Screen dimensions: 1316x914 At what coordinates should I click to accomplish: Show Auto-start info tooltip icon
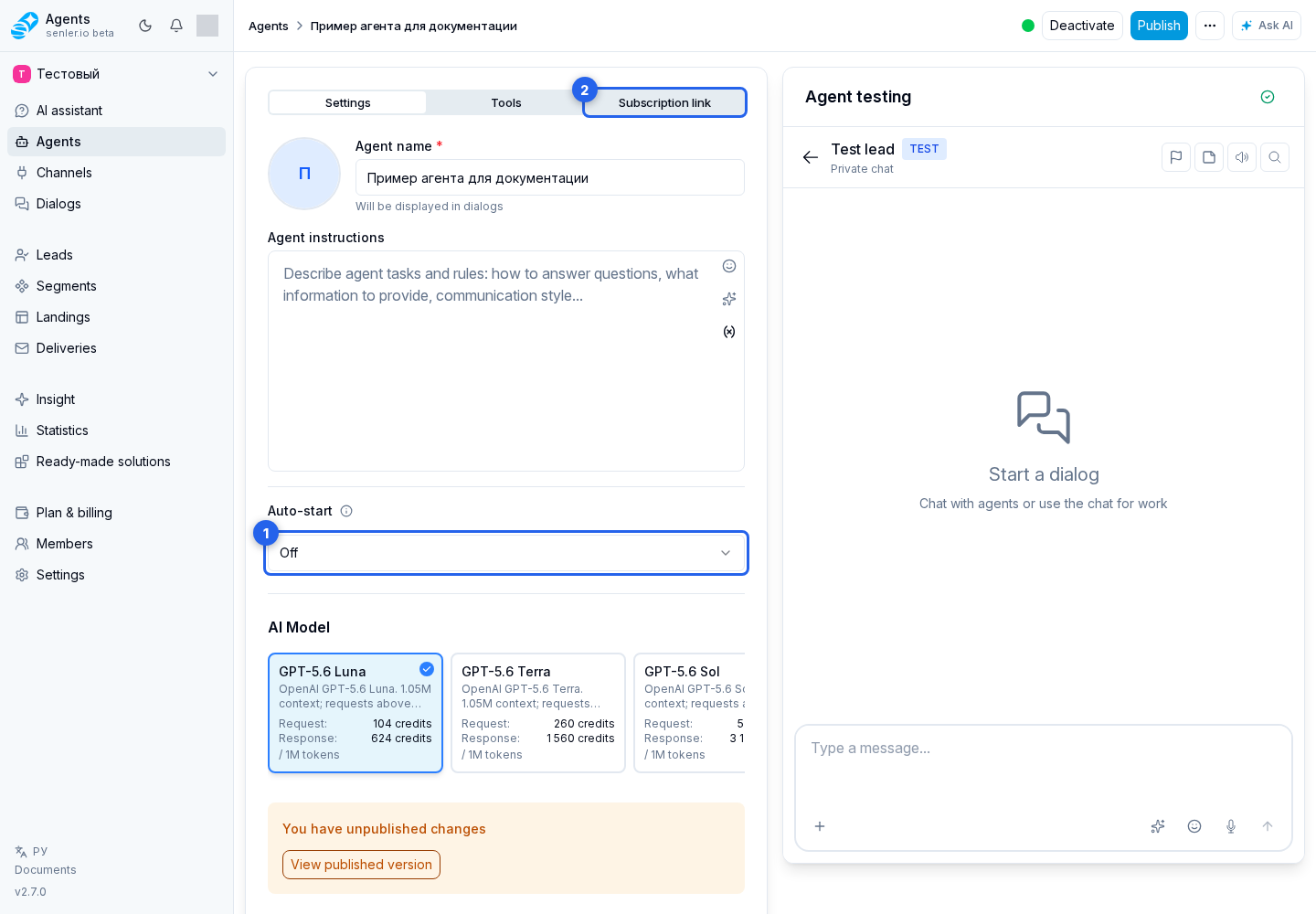tap(346, 511)
